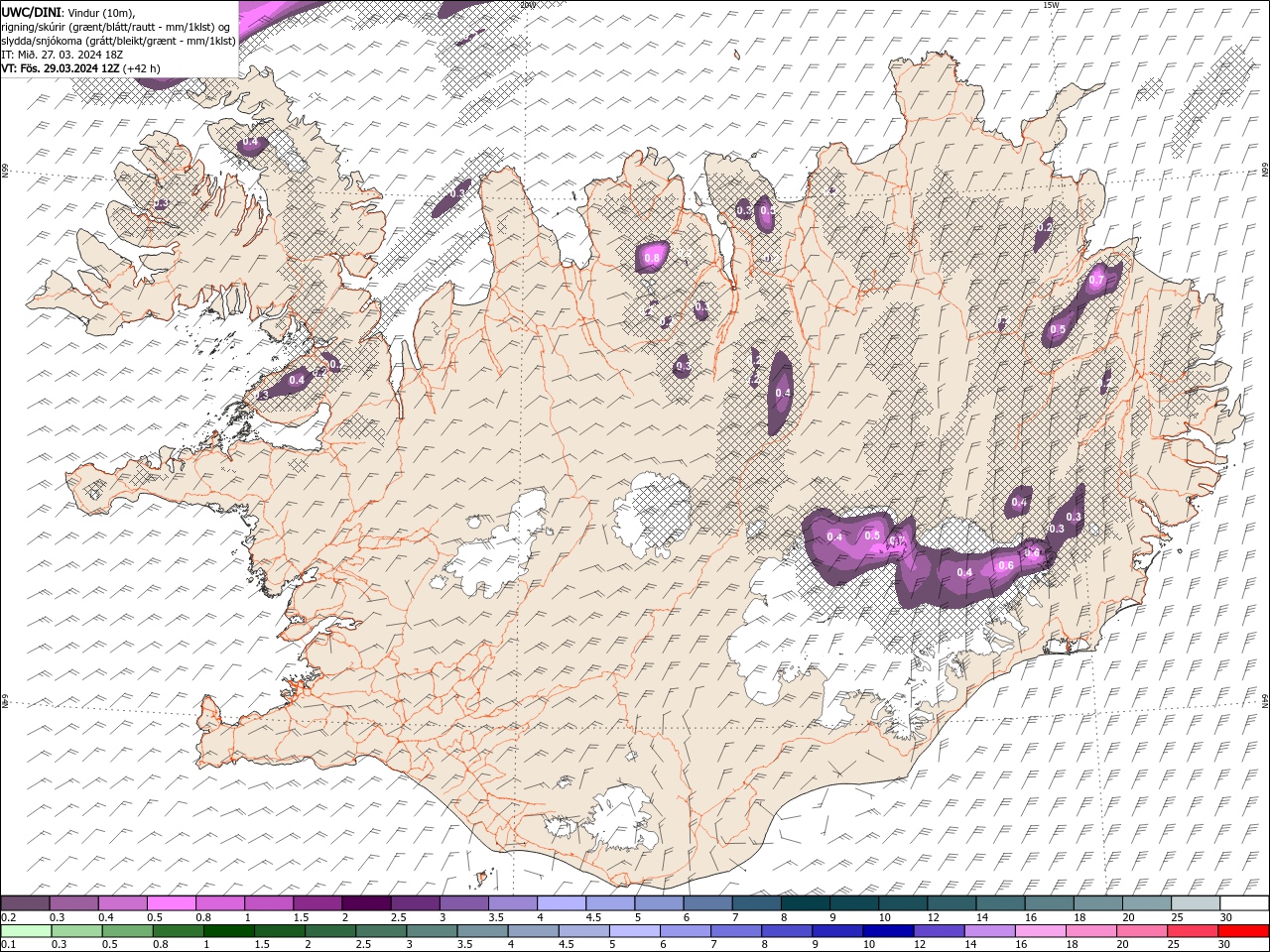Click the 0.1 label on the rain scale
1270x952 pixels.
coord(8,945)
